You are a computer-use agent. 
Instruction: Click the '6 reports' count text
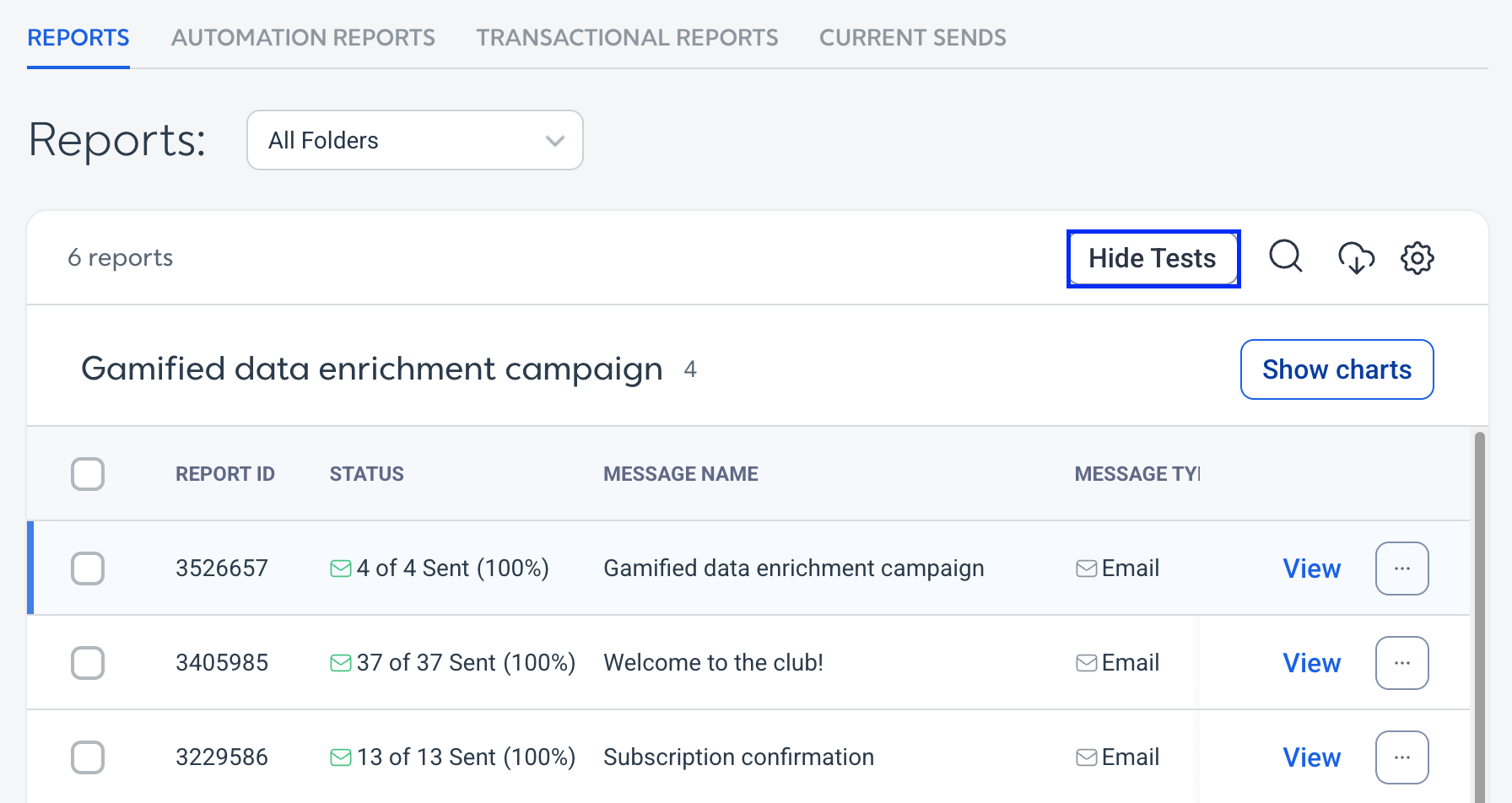coord(121,258)
